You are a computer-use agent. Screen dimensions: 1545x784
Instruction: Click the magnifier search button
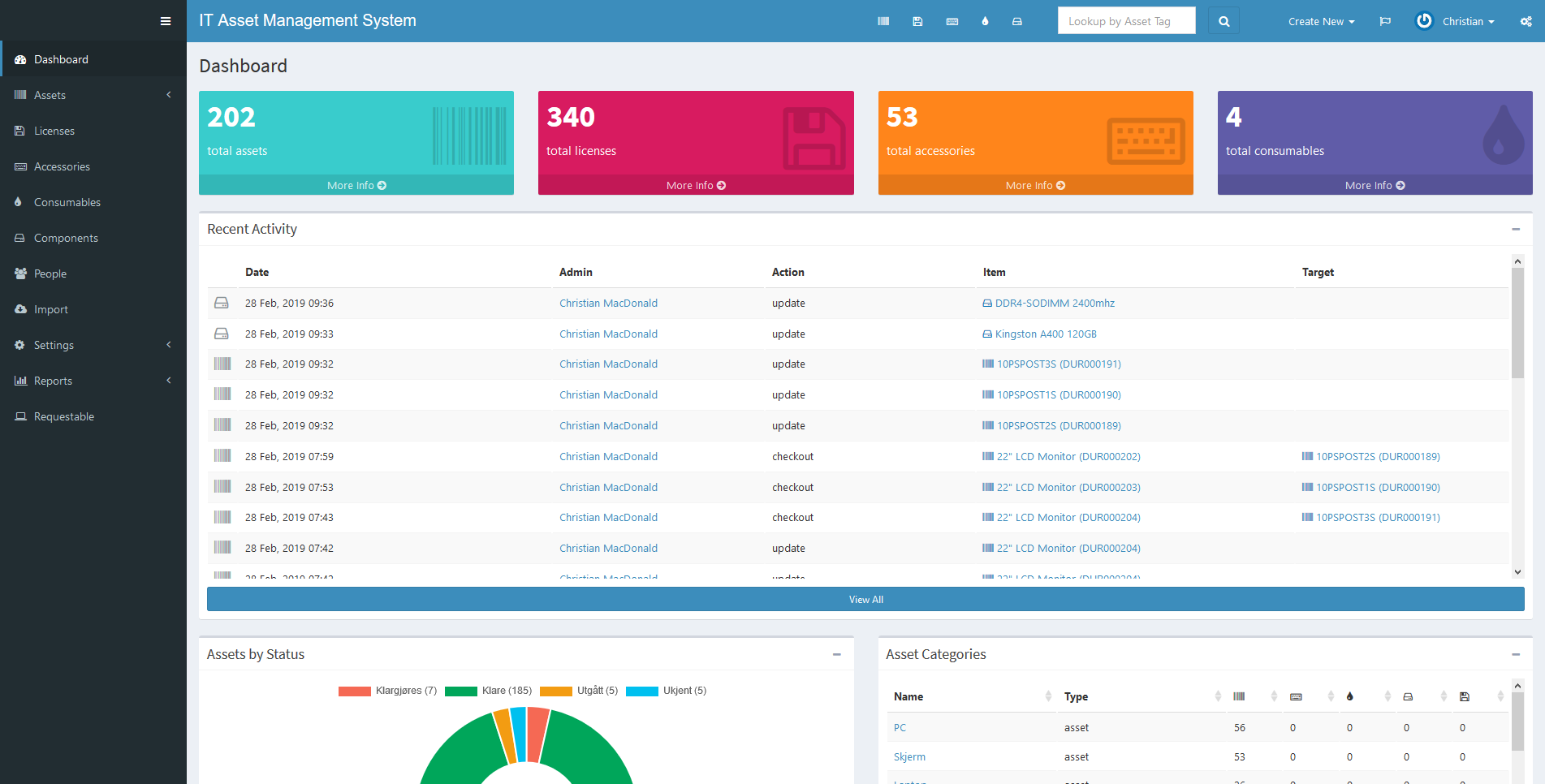[x=1223, y=21]
